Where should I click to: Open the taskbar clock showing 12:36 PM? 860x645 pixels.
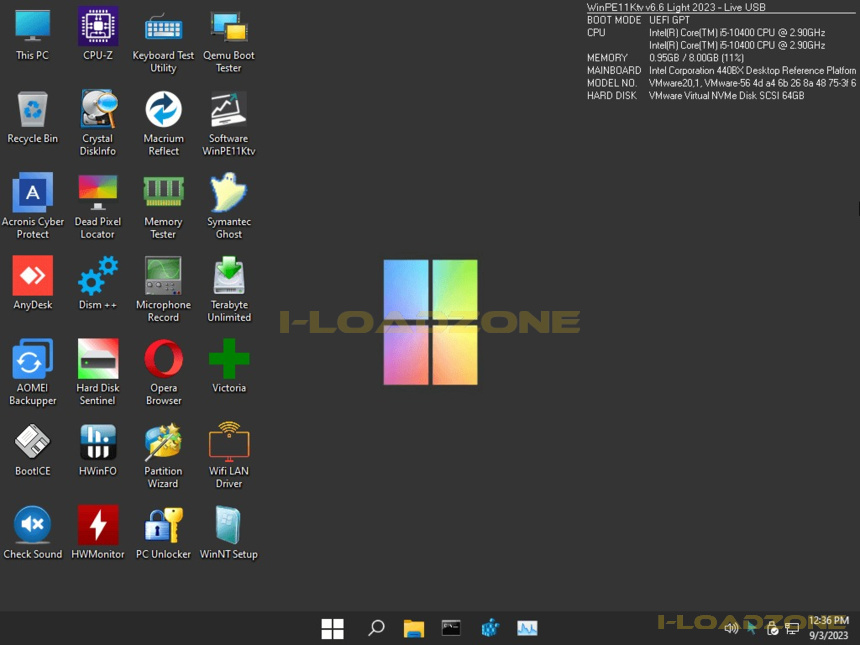829,628
